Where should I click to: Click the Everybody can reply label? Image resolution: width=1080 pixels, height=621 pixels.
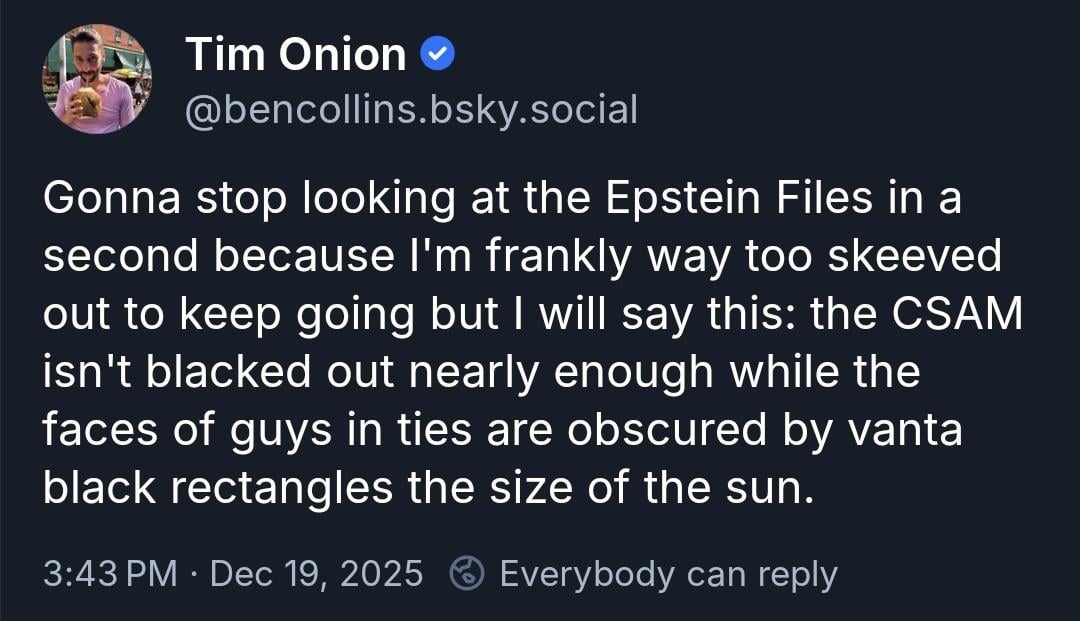tap(667, 574)
